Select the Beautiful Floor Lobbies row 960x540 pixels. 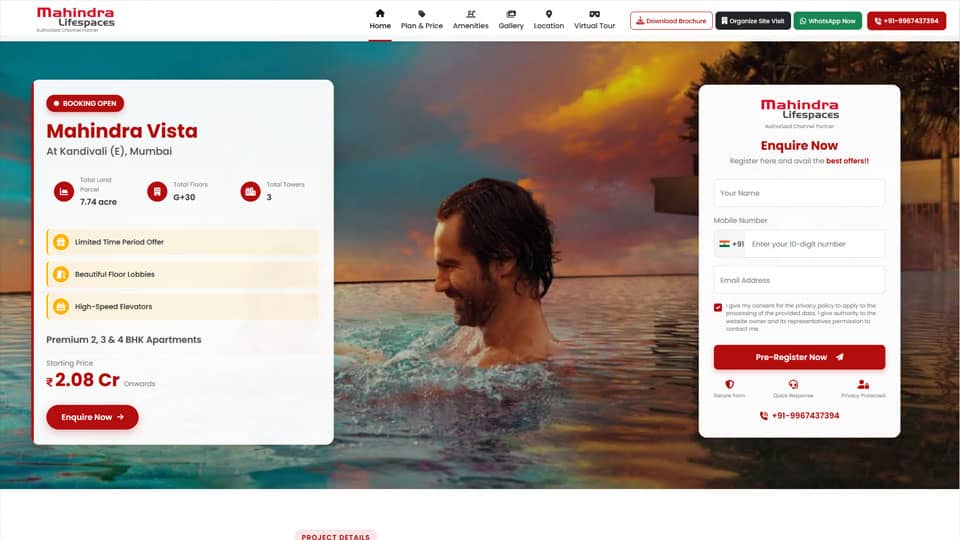coord(182,274)
